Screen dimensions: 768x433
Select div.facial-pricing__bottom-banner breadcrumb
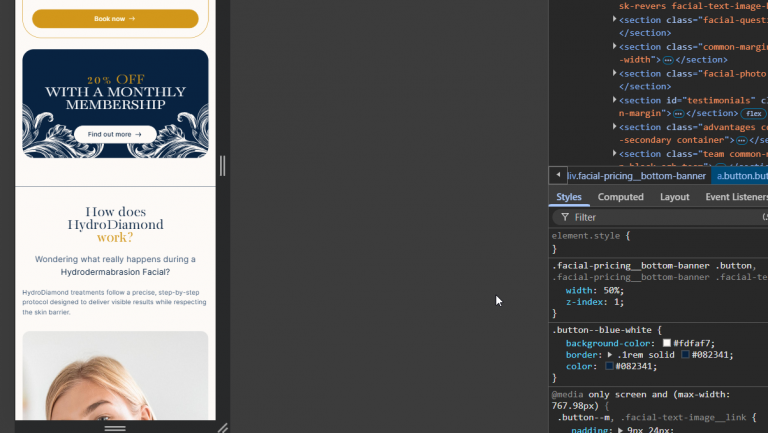[636, 176]
